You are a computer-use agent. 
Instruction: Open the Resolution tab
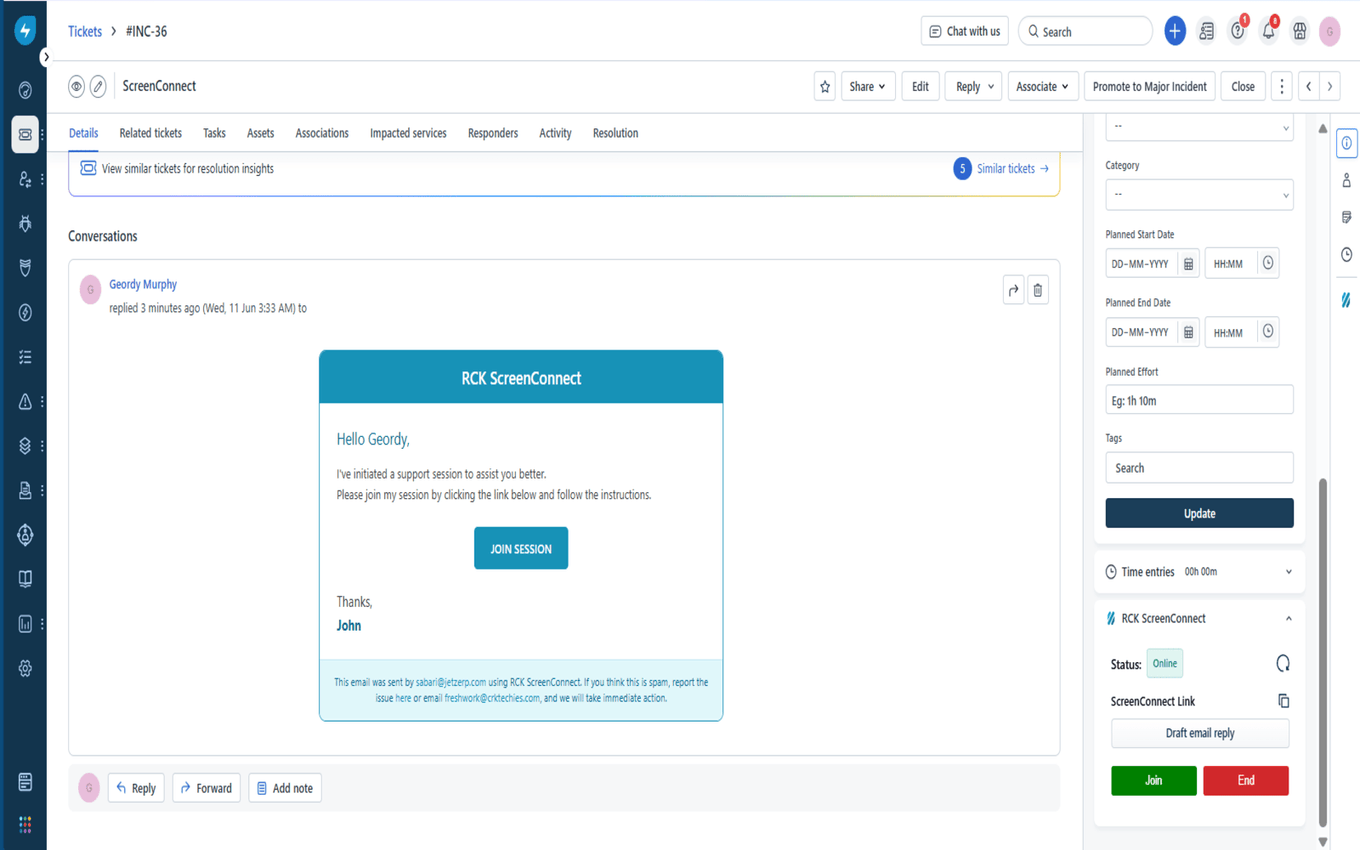615,133
